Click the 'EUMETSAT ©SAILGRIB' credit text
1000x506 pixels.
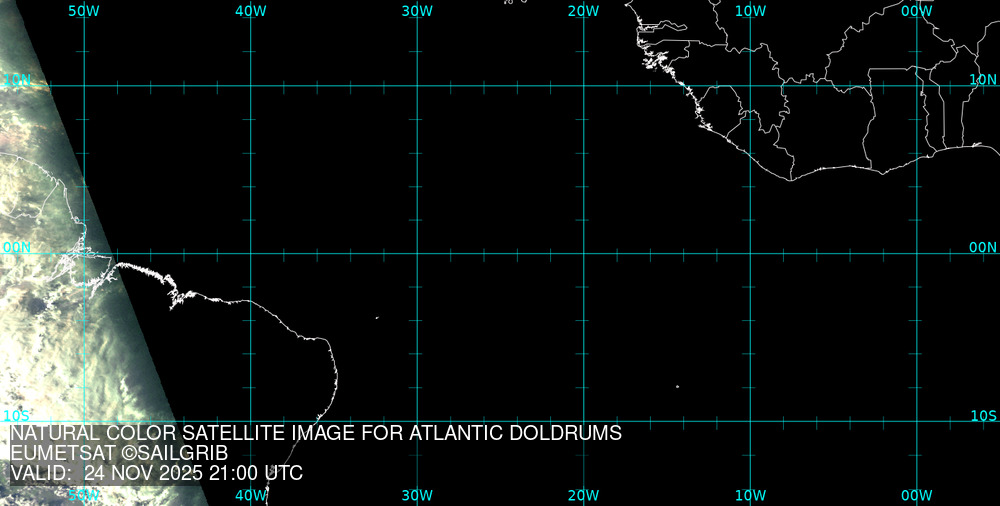(119, 453)
